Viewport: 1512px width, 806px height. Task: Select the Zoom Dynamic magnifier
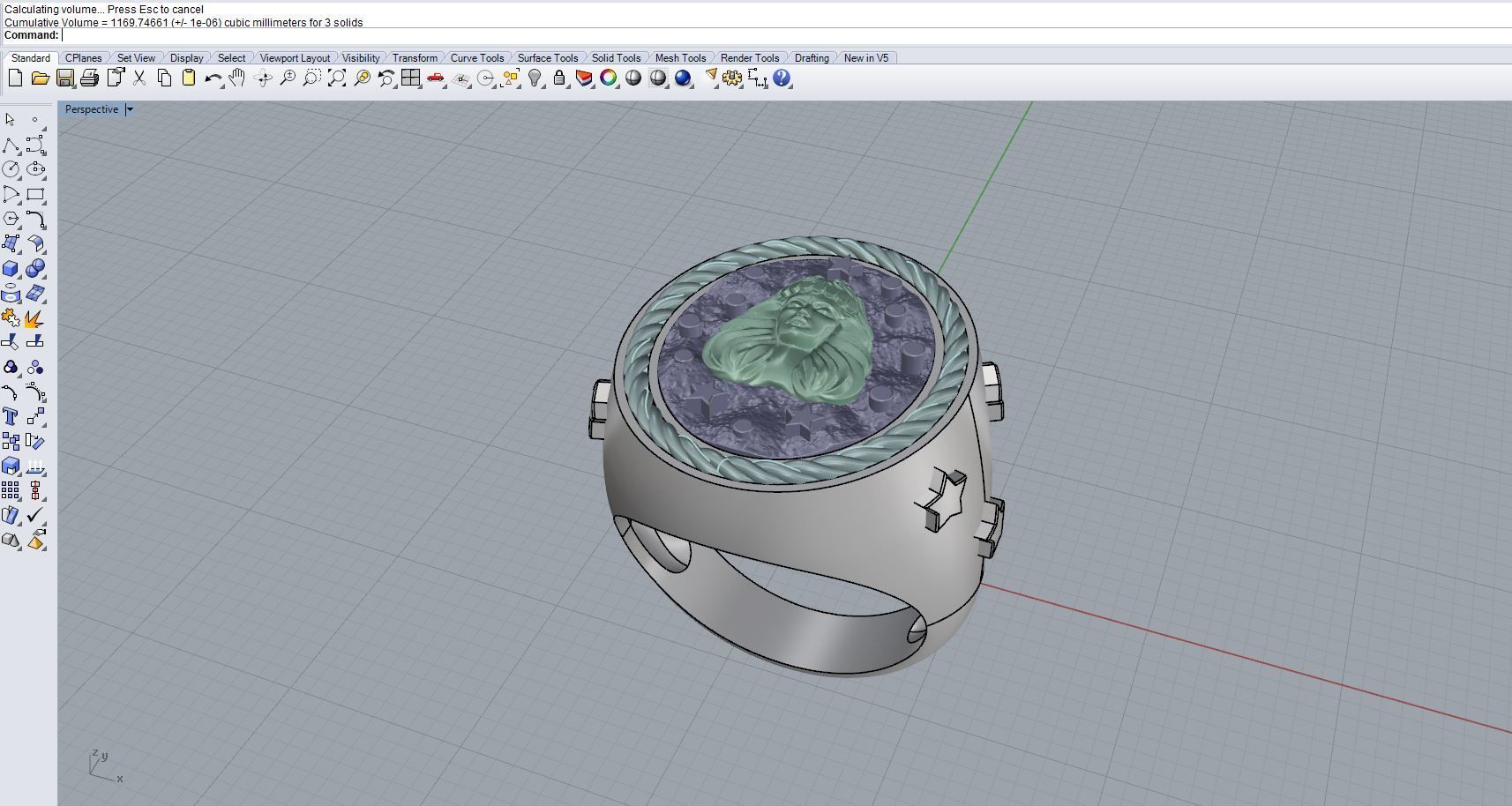(288, 78)
